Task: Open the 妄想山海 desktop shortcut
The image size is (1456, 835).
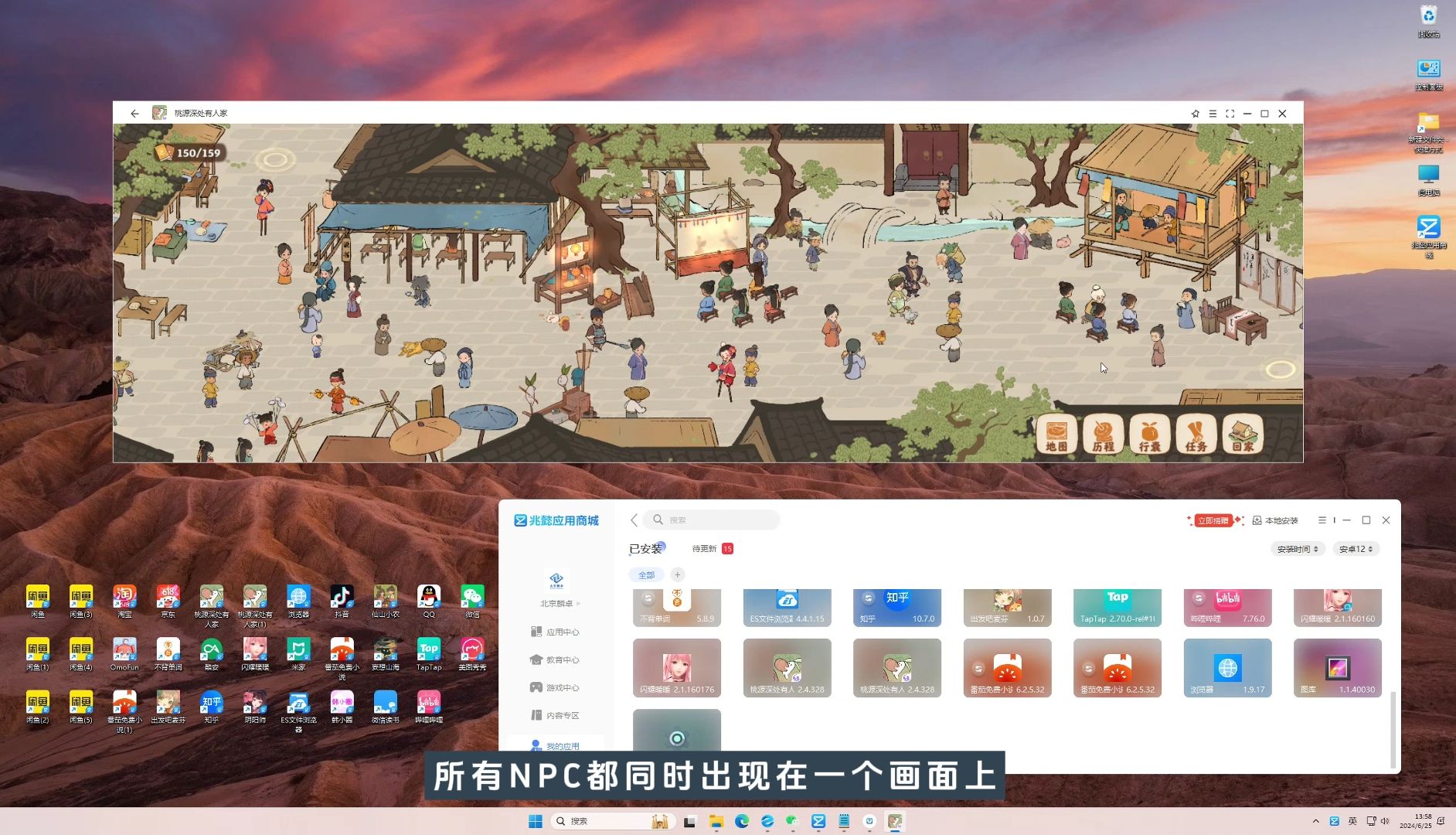Action: 385,654
